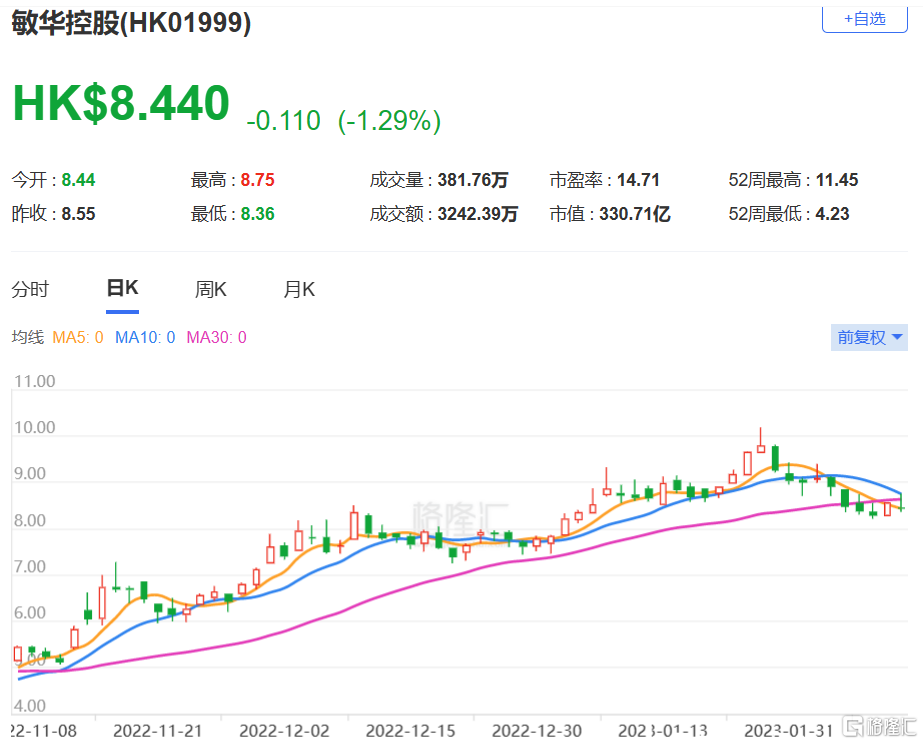Click the 2022-12-15 date axis label
The image size is (923, 744).
point(411,731)
